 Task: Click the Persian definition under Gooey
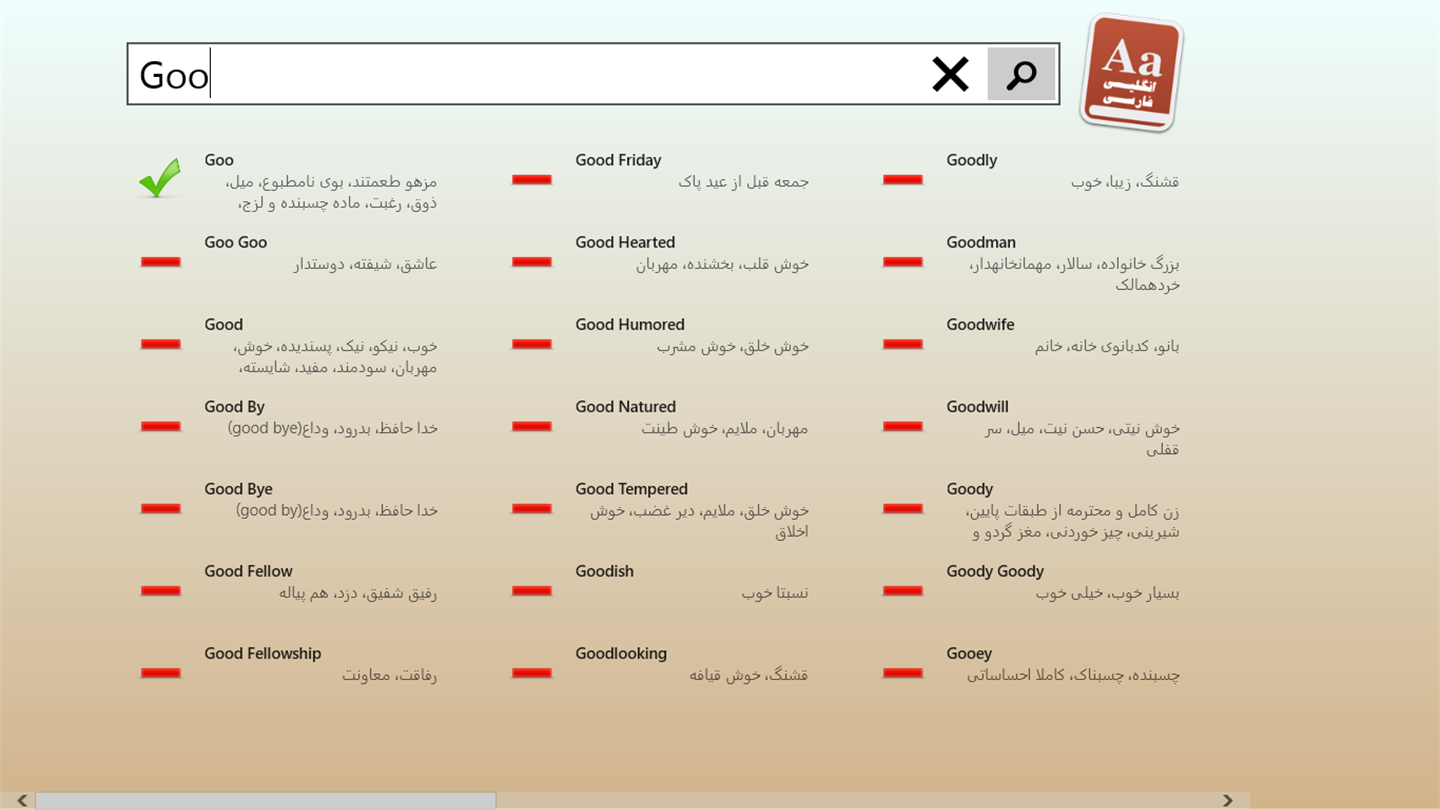coord(1073,675)
